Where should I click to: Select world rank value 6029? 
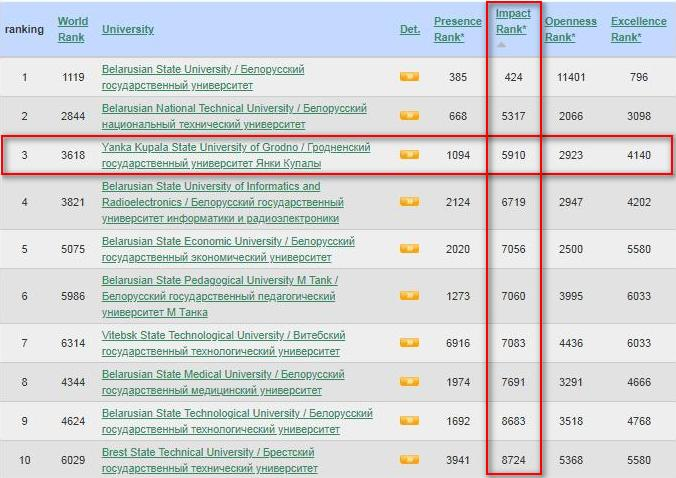tap(73, 460)
